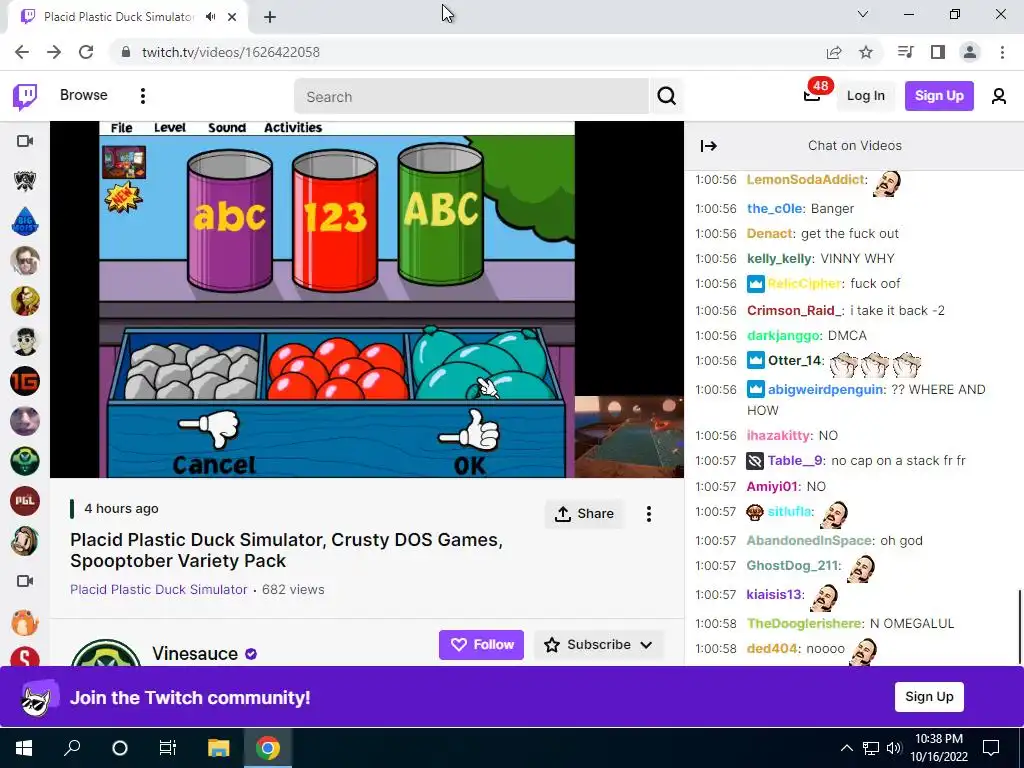The width and height of the screenshot is (1024, 768).
Task: Click the Vinesauce channel avatar
Action: 105,653
